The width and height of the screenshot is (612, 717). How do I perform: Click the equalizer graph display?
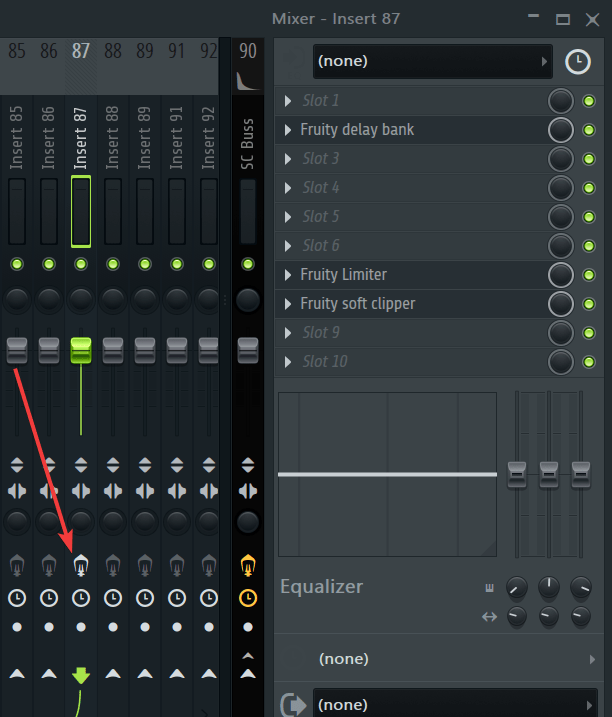click(x=387, y=474)
